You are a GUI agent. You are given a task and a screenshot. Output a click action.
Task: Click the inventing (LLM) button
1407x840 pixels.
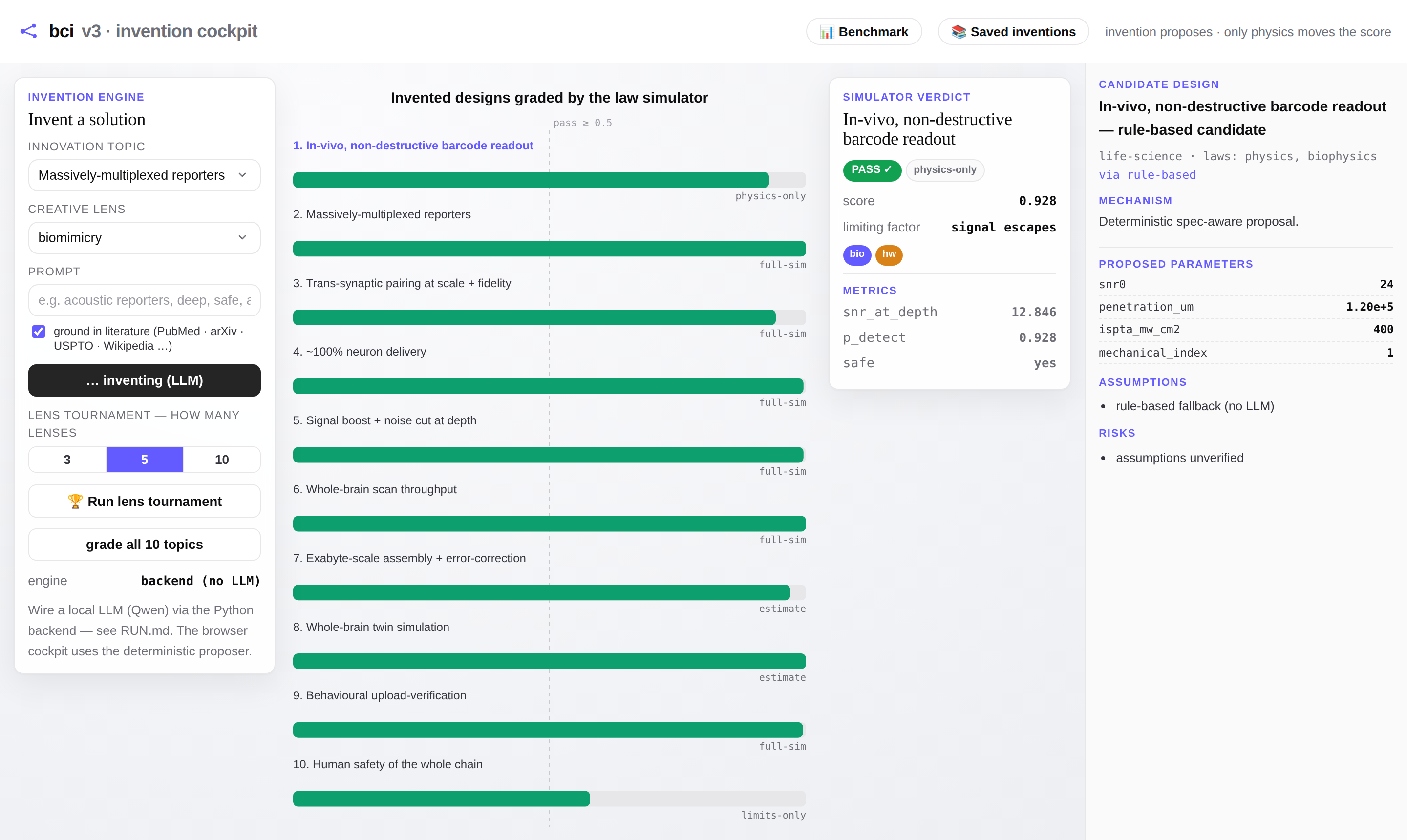[x=145, y=380]
